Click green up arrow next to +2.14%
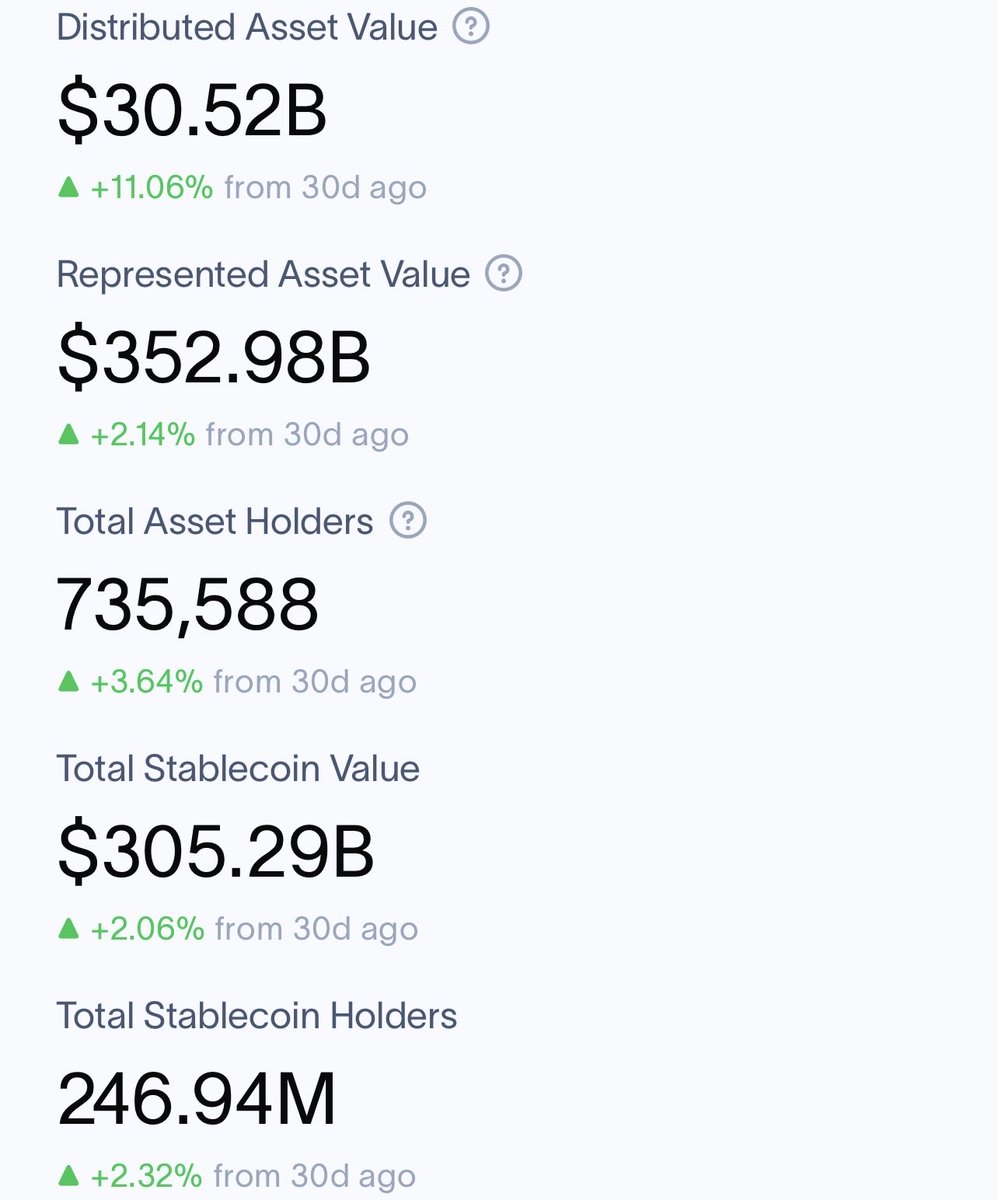The height and width of the screenshot is (1200, 998). (68, 433)
